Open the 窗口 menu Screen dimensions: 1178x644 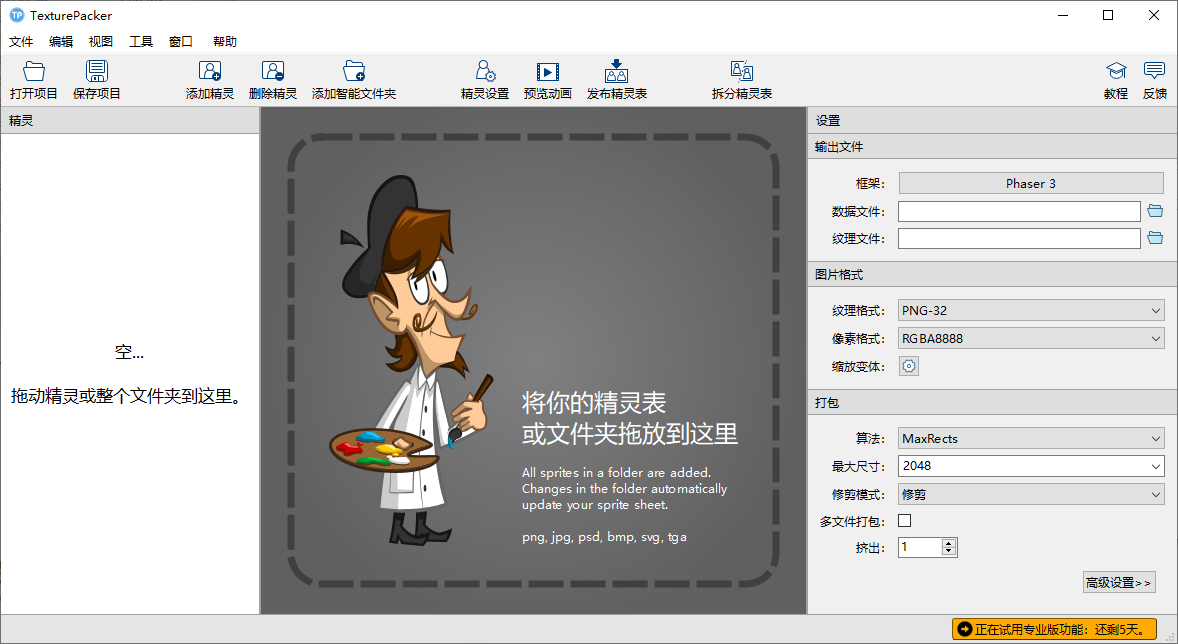coord(181,41)
